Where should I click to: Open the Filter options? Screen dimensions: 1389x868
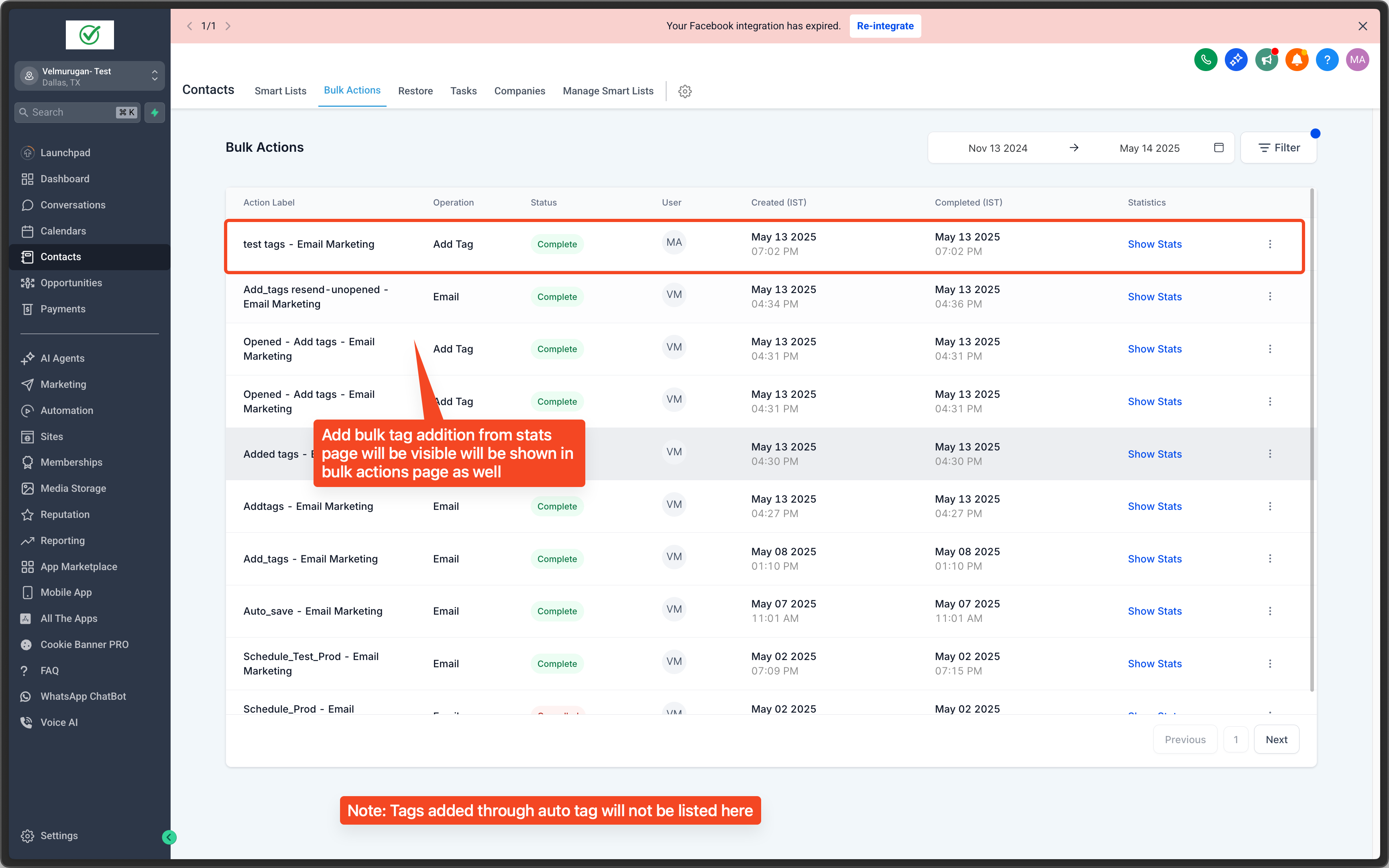[1279, 148]
